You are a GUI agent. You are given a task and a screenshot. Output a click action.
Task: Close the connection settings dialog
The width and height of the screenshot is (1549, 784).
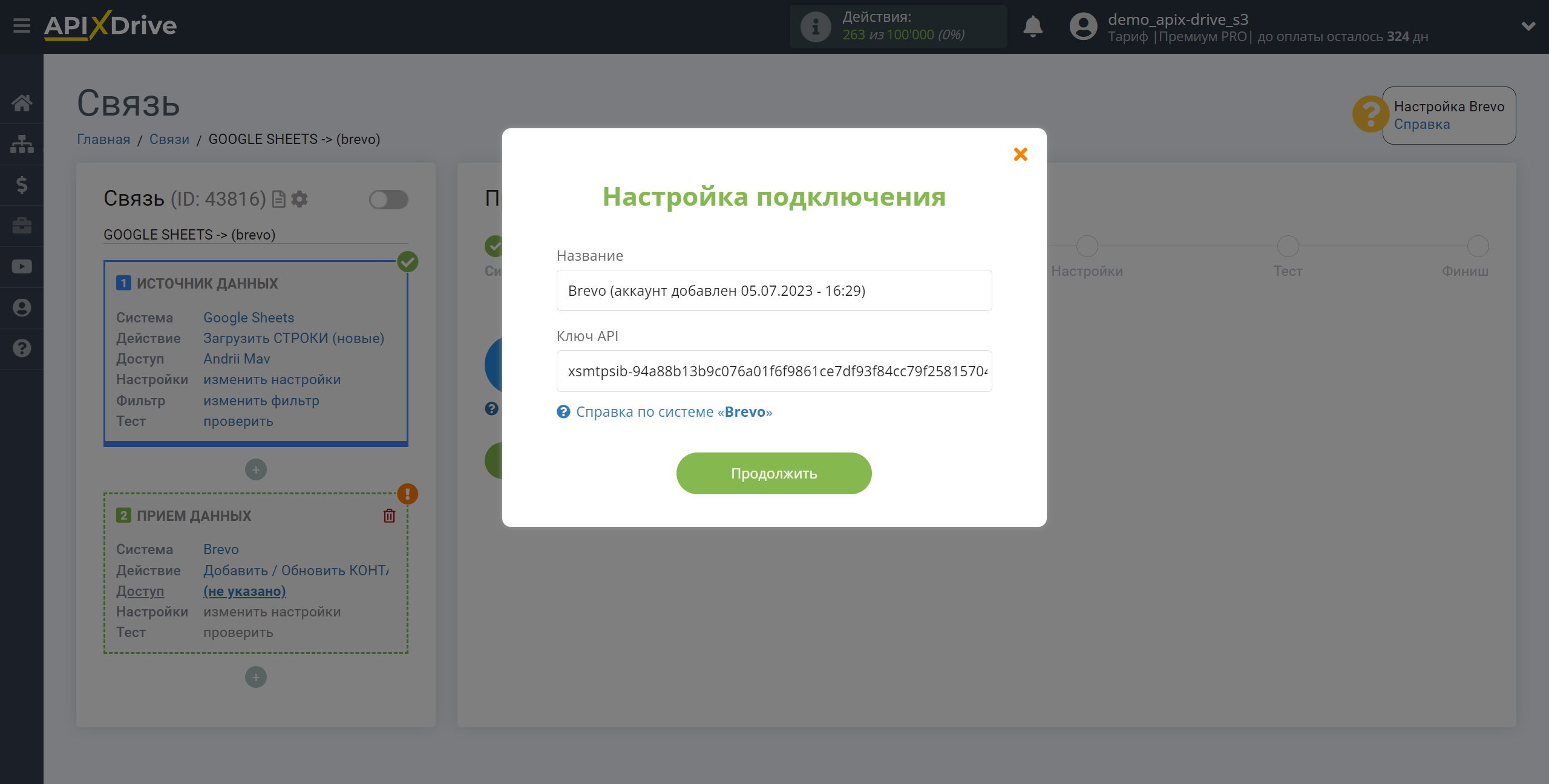coord(1021,154)
